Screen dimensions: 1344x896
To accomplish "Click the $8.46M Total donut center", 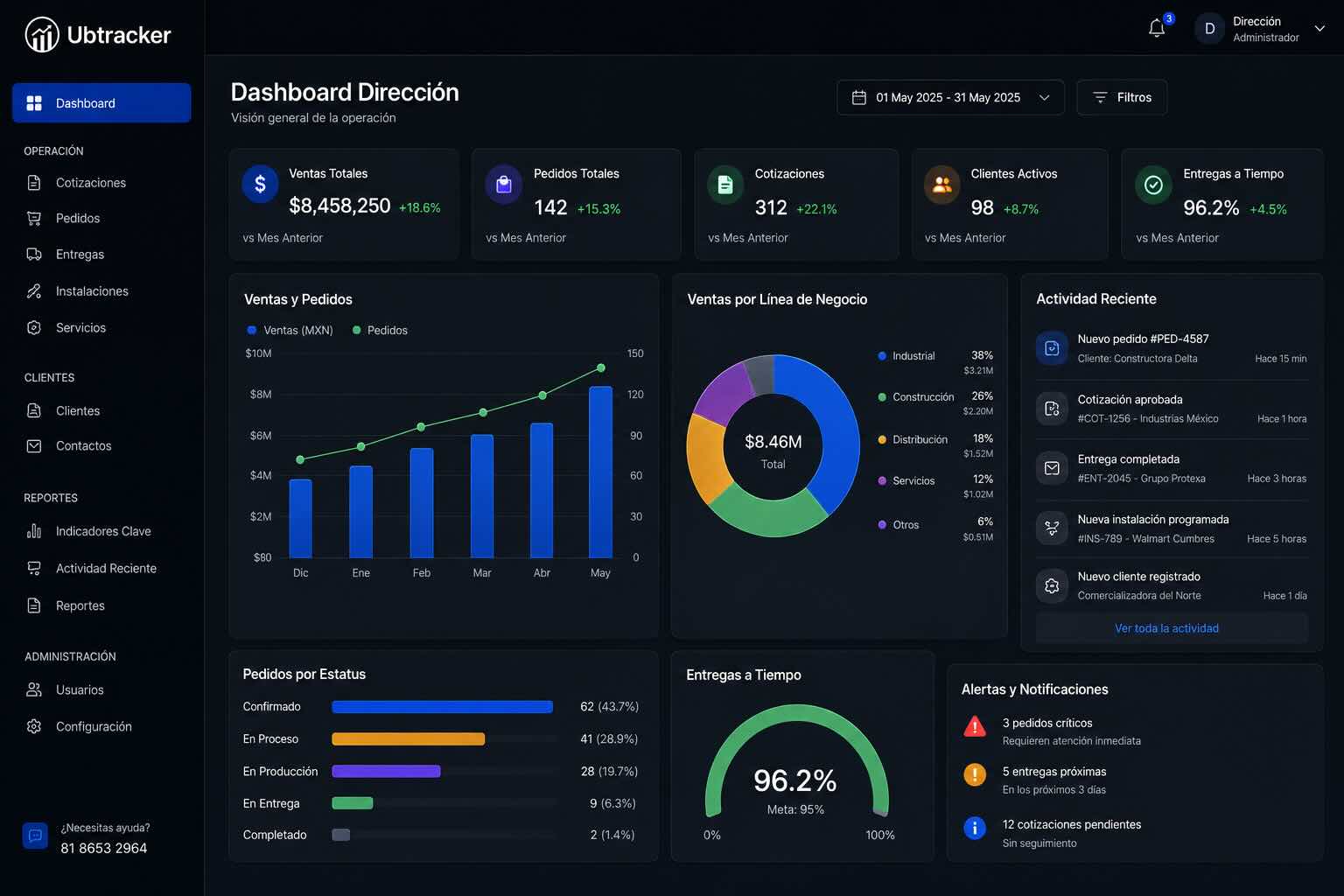I will [773, 450].
